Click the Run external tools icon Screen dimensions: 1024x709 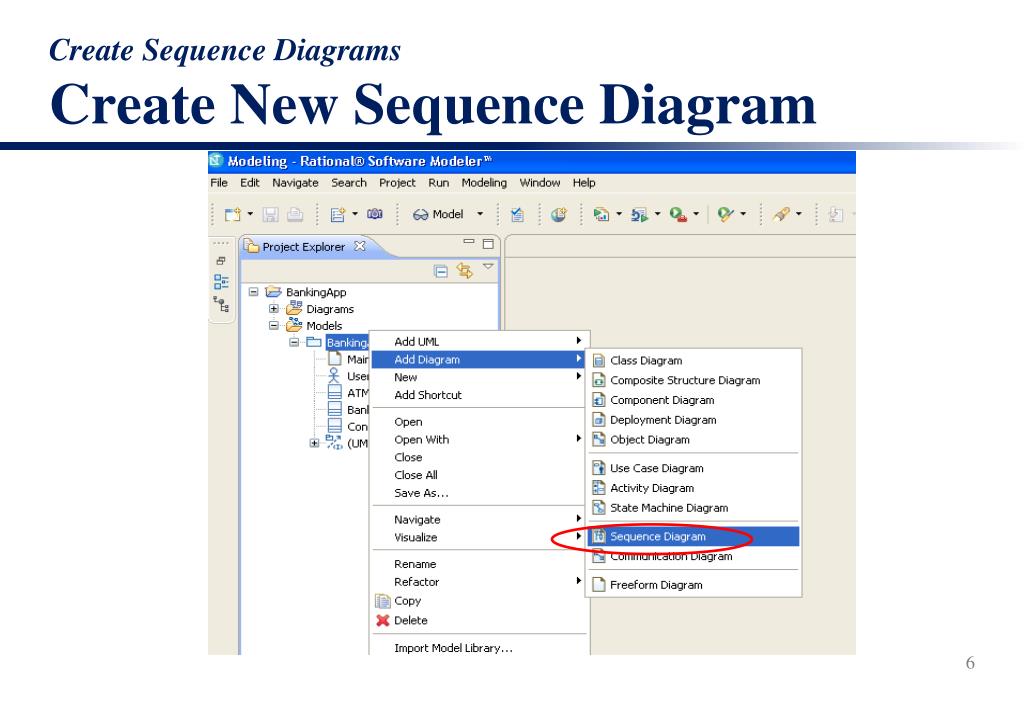click(679, 214)
